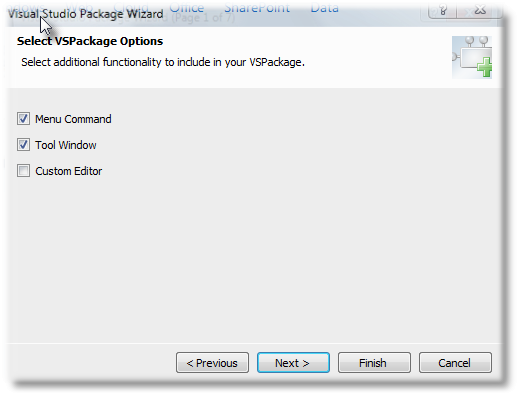
Task: Uncheck the Menu Command checkbox
Action: pos(23,119)
